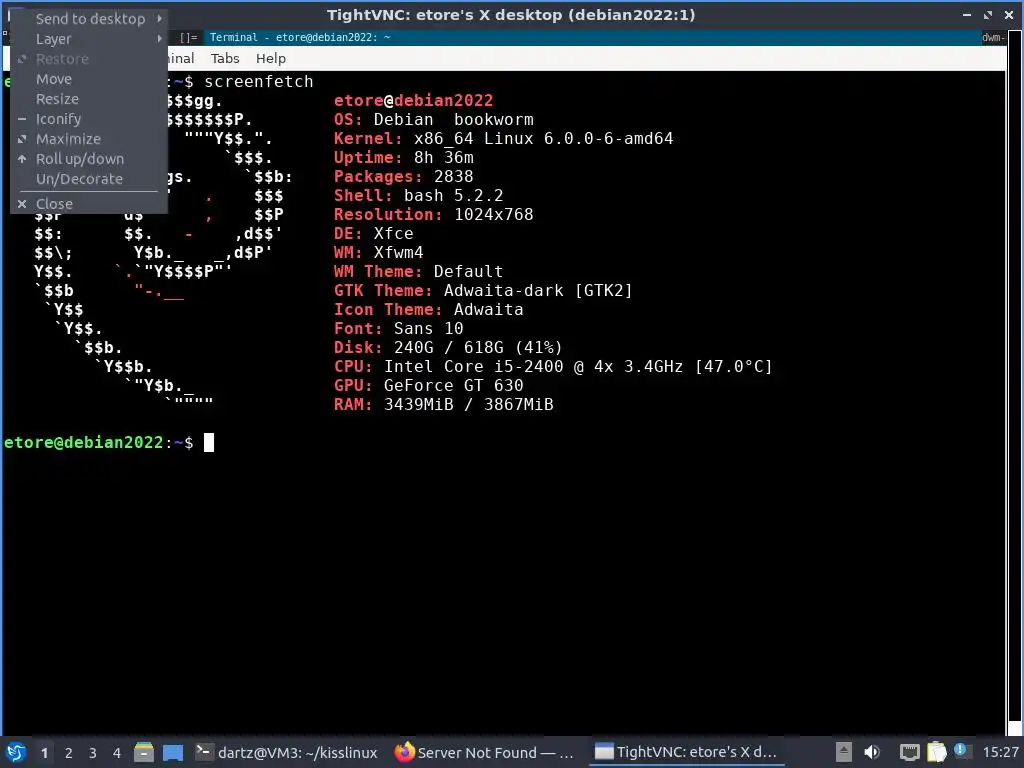Click the 'DE: Xfce' line

click(374, 233)
